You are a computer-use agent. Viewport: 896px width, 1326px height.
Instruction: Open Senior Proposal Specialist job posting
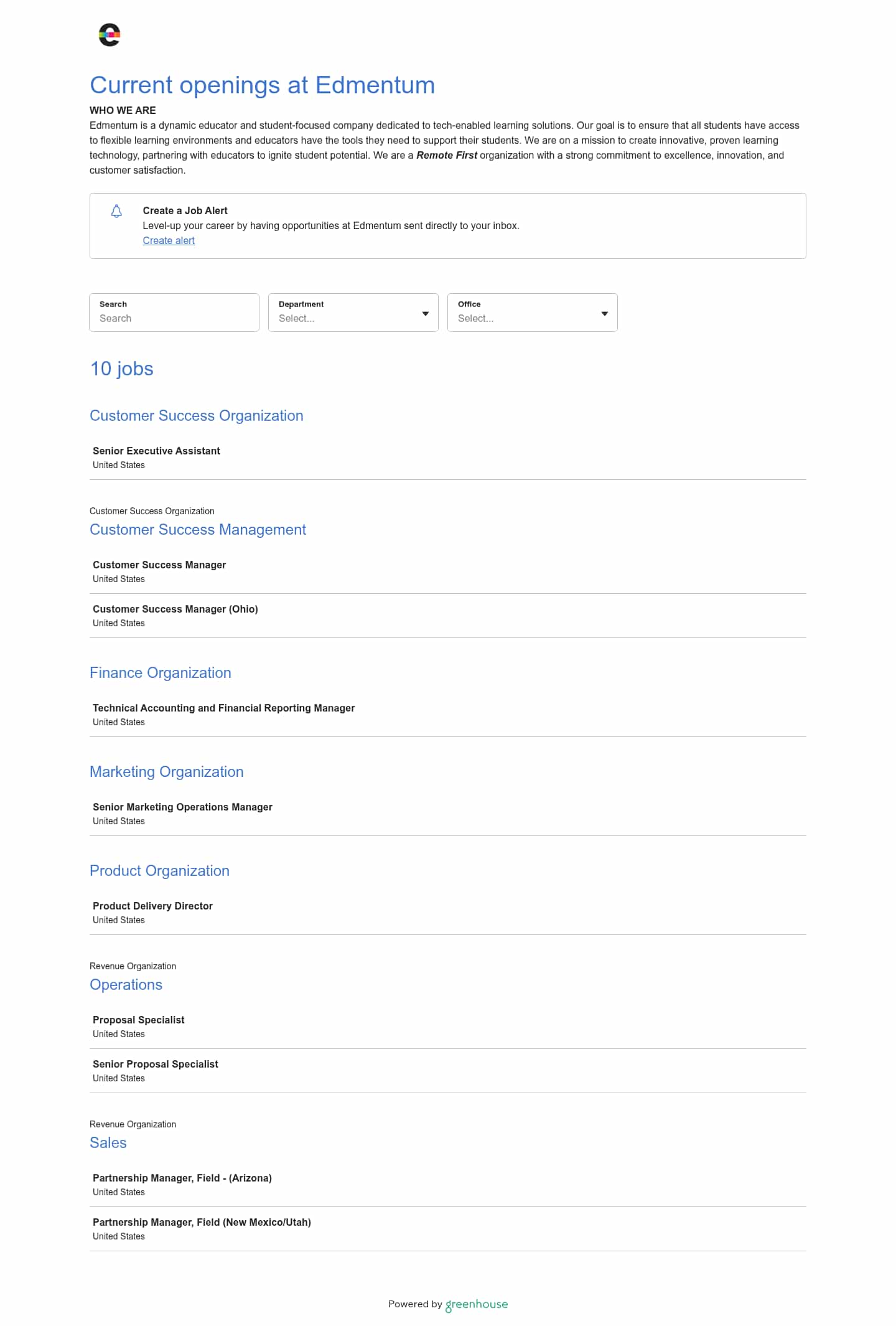448,1071
